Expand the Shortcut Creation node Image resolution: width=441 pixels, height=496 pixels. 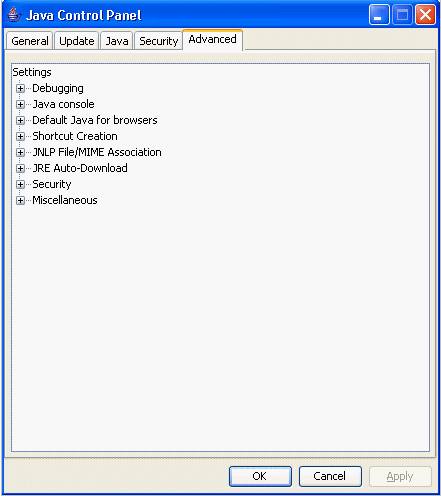20,136
